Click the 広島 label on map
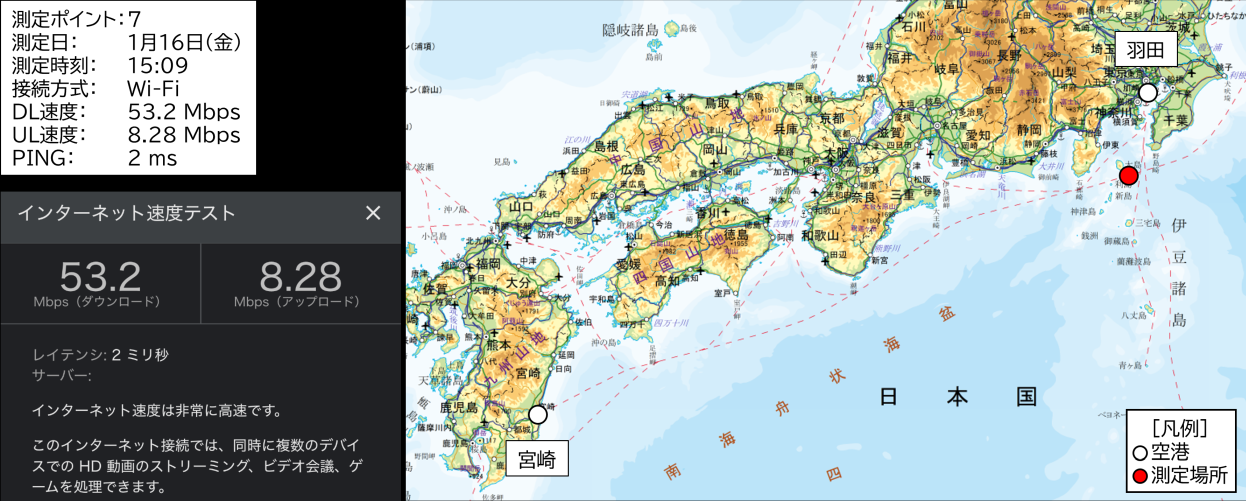 pyautogui.click(x=632, y=171)
